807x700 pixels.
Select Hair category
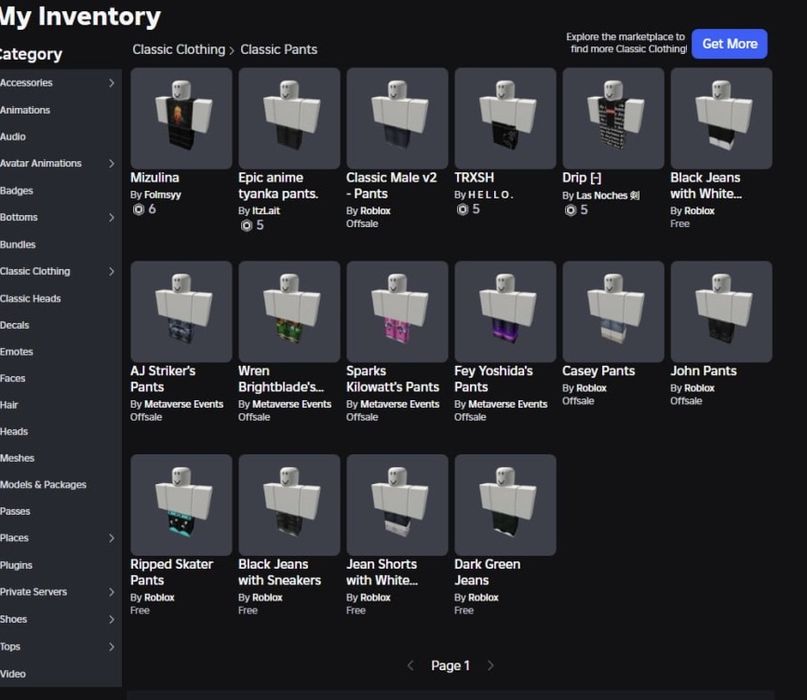click(9, 405)
